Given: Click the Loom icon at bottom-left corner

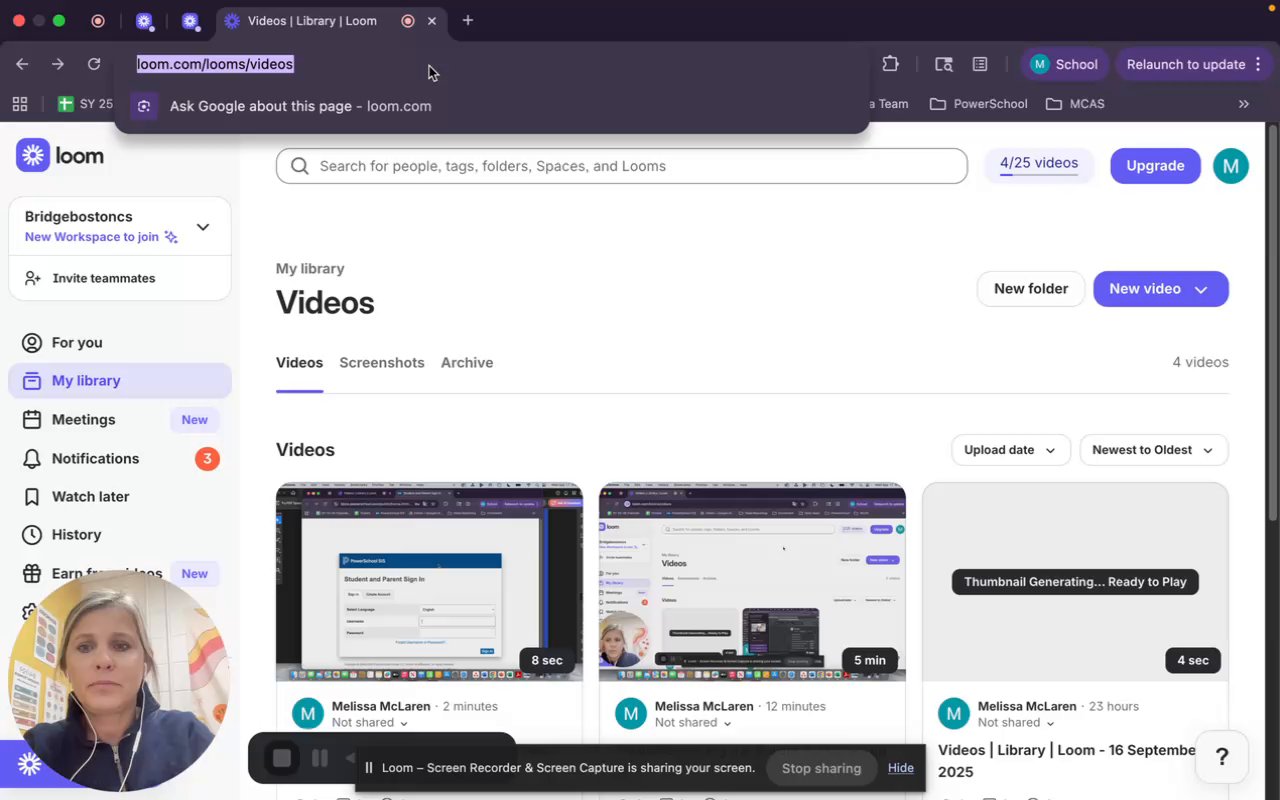Looking at the screenshot, I should coord(29,765).
